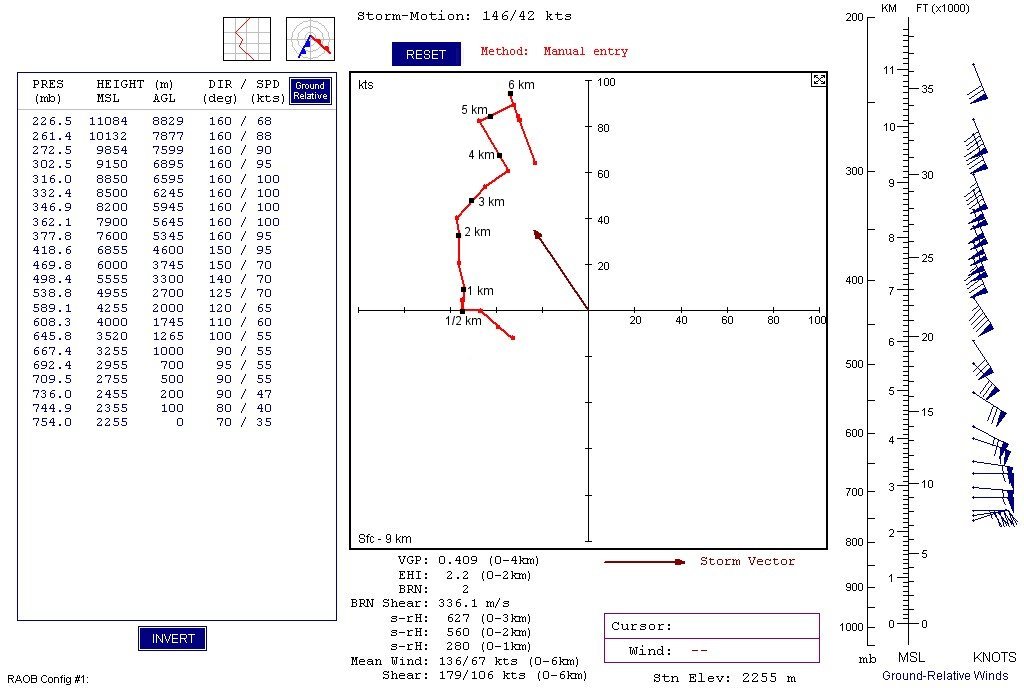Click the RAOB Config #1 label
The width and height of the screenshot is (1024, 688).
48,679
